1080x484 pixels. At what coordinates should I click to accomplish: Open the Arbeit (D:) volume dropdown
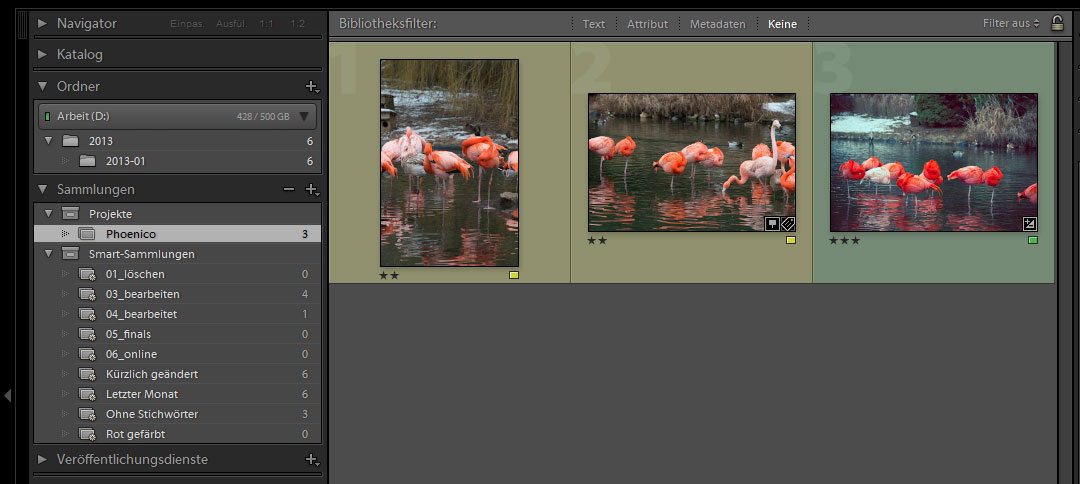point(304,116)
